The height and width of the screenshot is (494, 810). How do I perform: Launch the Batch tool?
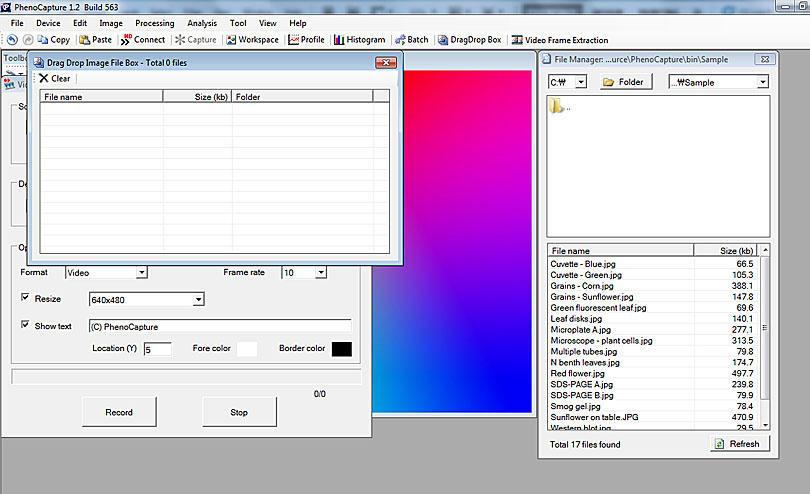(x=411, y=40)
